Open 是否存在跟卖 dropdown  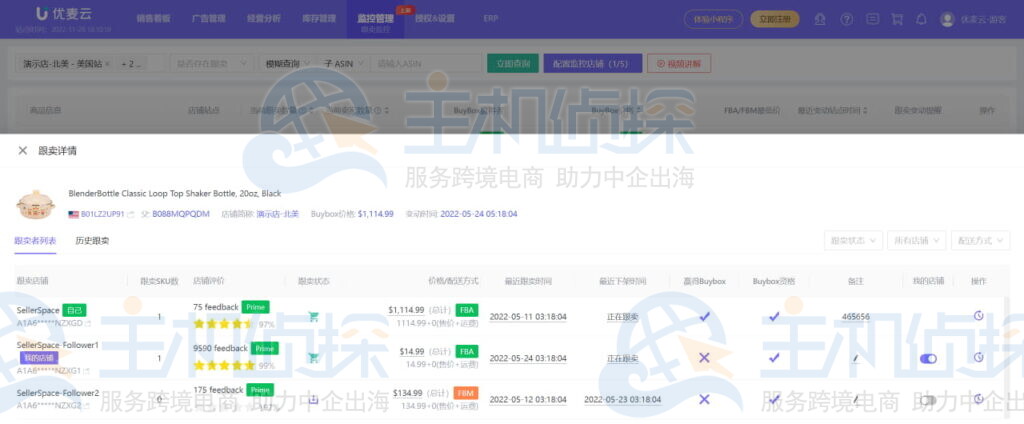coord(212,63)
